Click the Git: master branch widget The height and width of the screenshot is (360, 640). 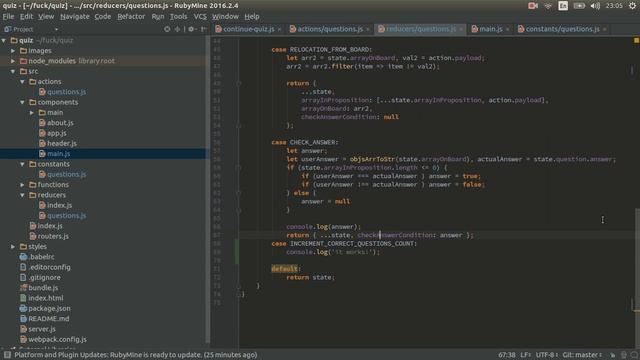582,355
